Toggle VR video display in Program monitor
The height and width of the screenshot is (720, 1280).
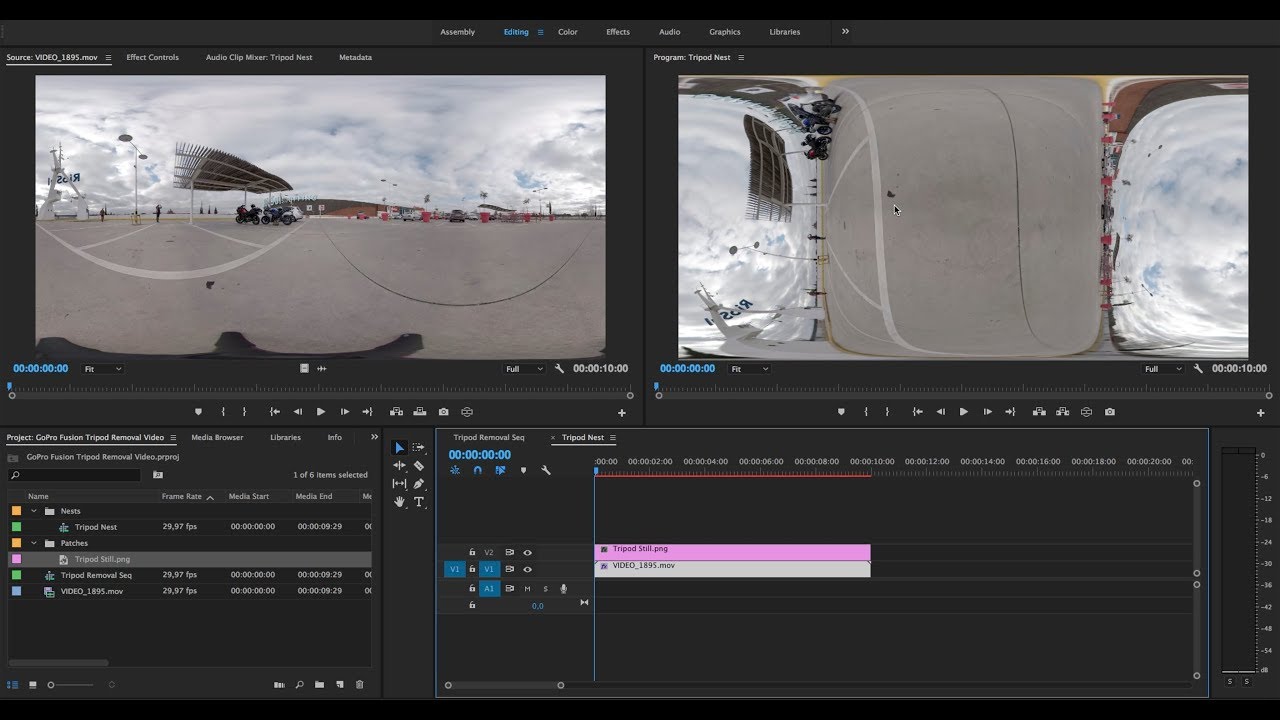click(1086, 412)
